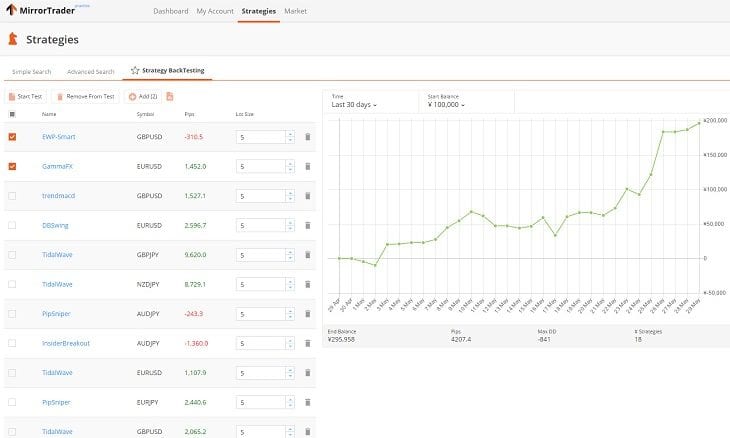Click the Start Test button
The image size is (730, 438).
pos(26,96)
